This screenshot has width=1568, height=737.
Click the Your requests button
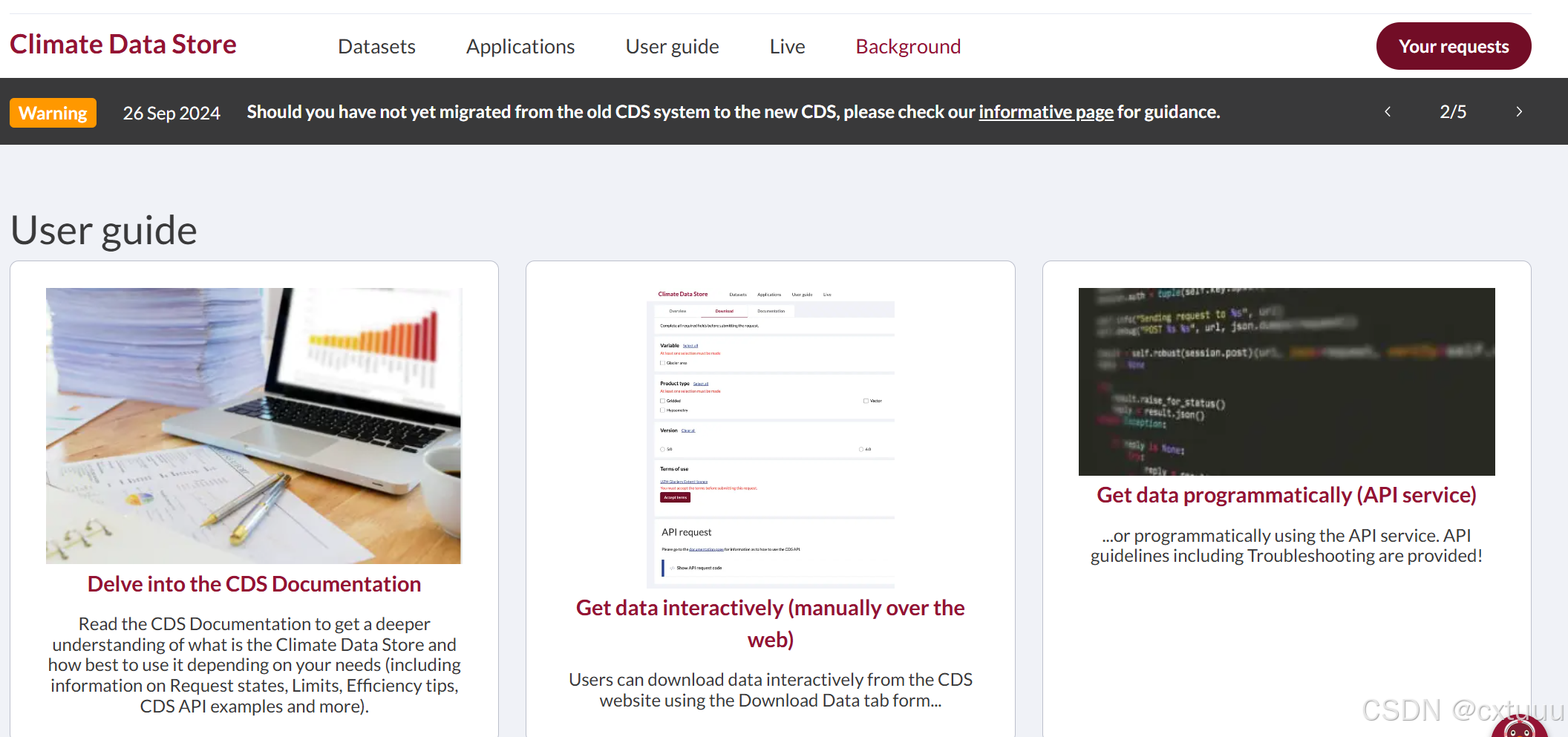point(1453,46)
